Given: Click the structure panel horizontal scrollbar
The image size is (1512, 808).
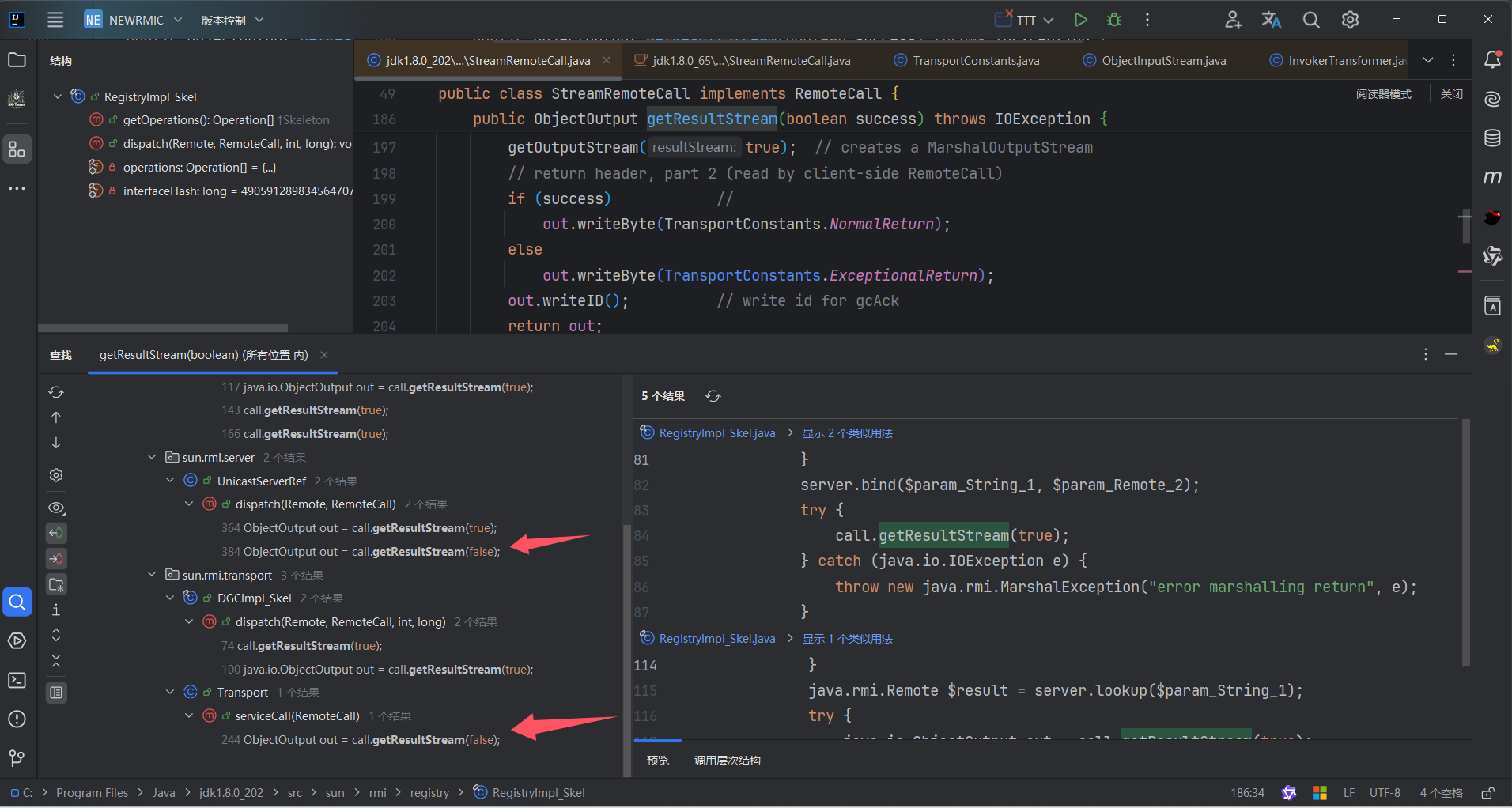Looking at the screenshot, I should pos(163,327).
